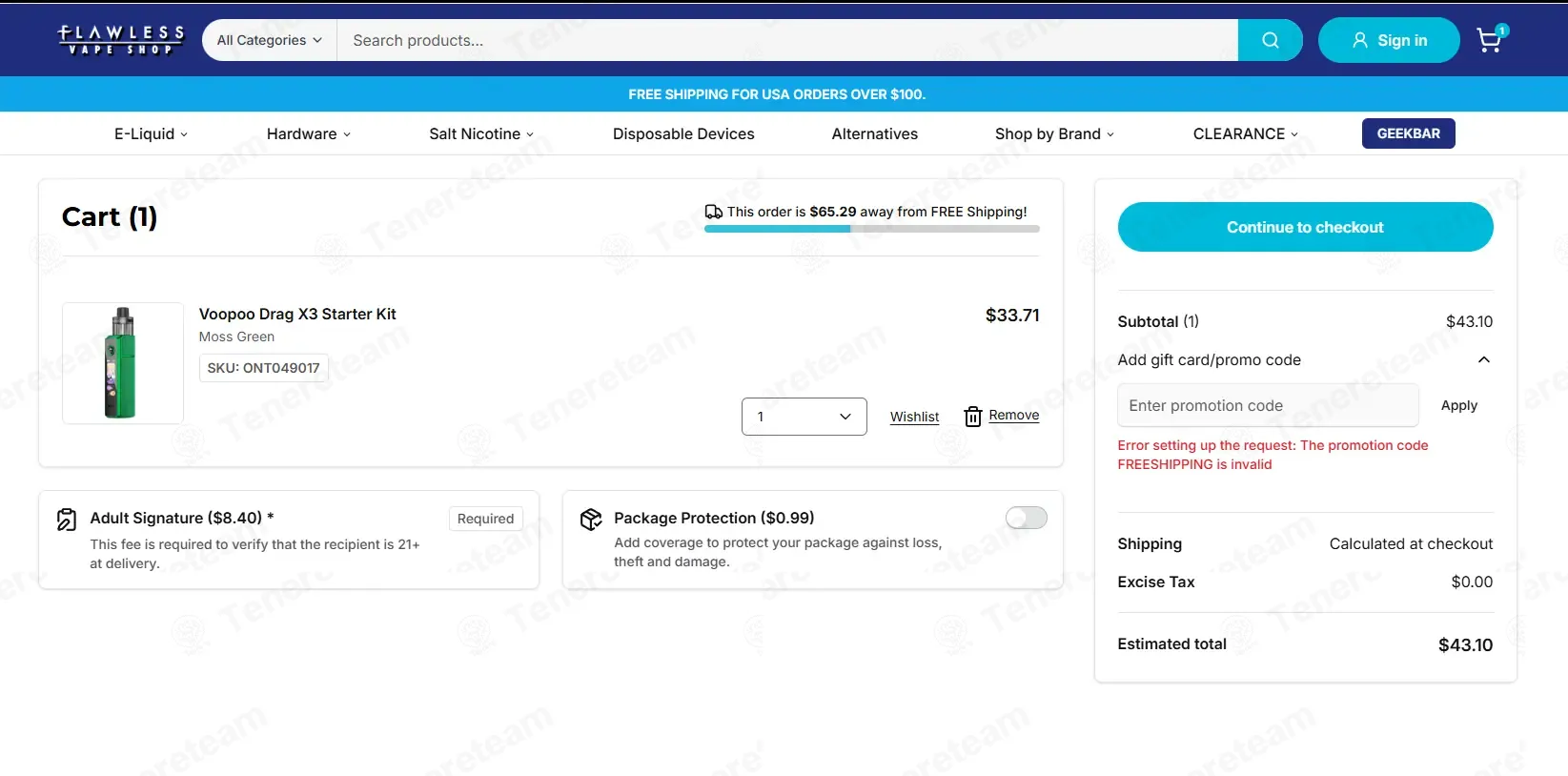Viewport: 1568px width, 776px height.
Task: Click the trash icon beside Remove
Action: tap(972, 417)
